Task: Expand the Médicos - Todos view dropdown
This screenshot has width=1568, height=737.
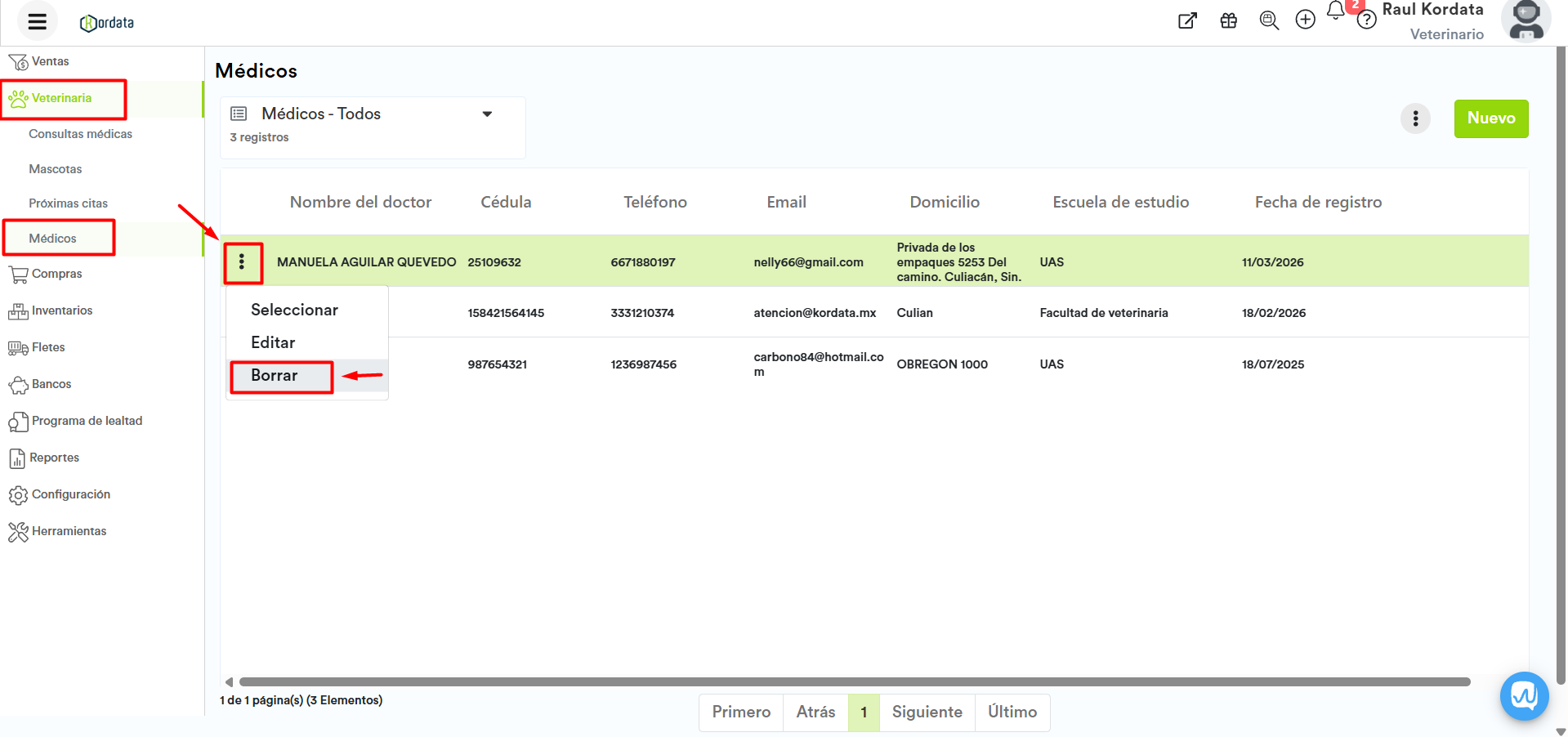Action: 487,114
